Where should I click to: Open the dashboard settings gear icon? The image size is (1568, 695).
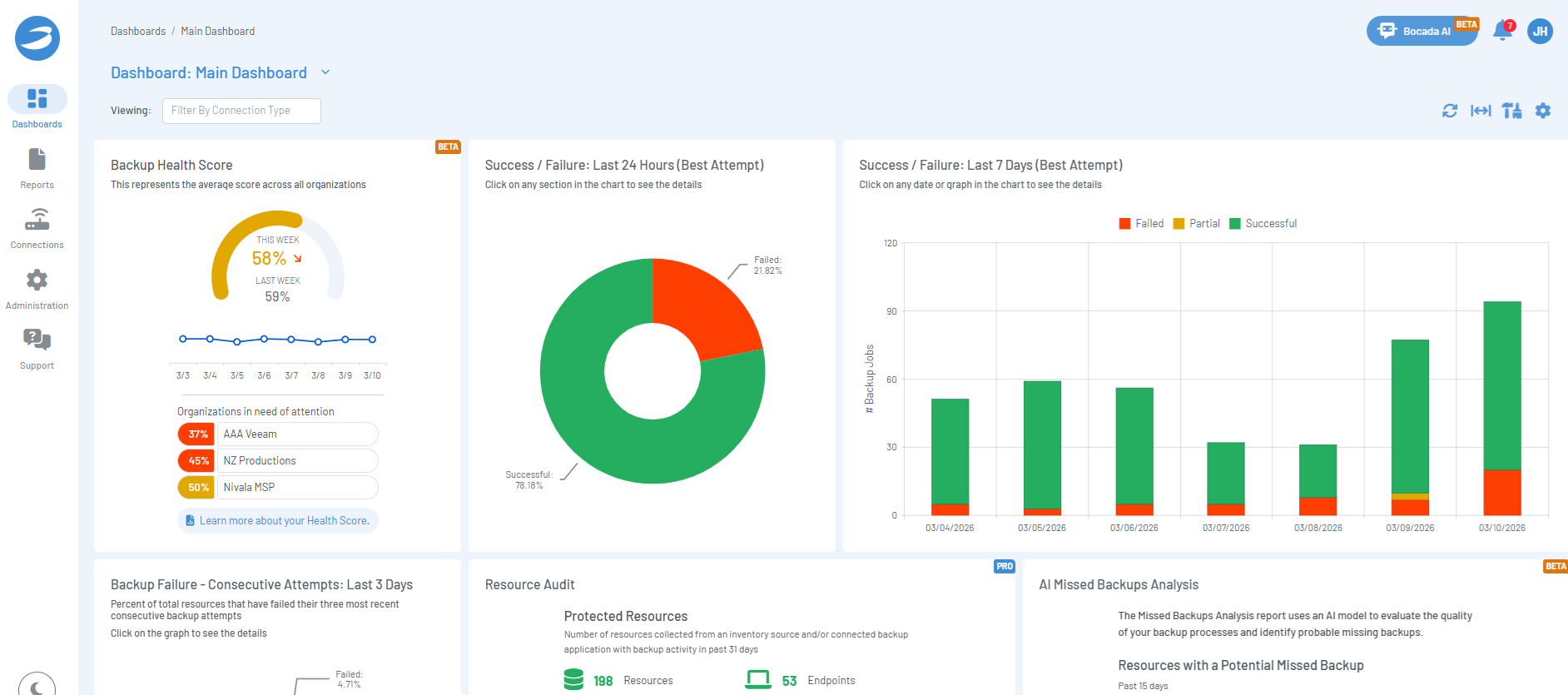pyautogui.click(x=1543, y=111)
